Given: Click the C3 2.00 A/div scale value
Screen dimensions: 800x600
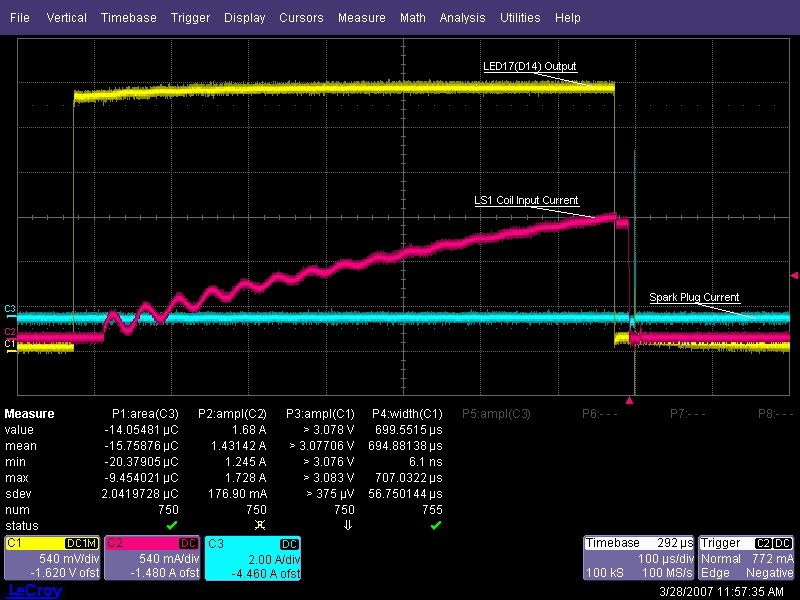Looking at the screenshot, I should [x=274, y=560].
